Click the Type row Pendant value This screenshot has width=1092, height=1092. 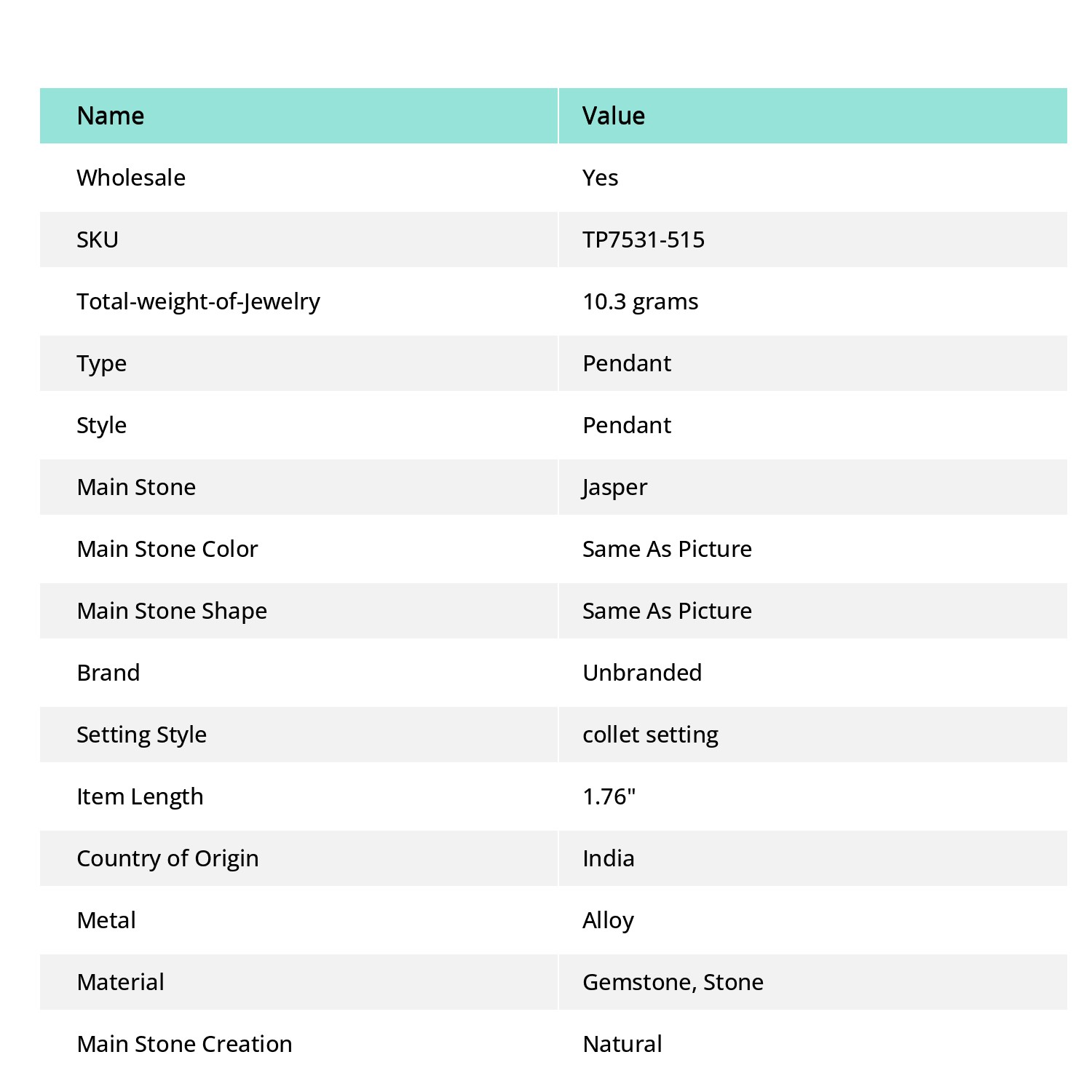point(627,363)
